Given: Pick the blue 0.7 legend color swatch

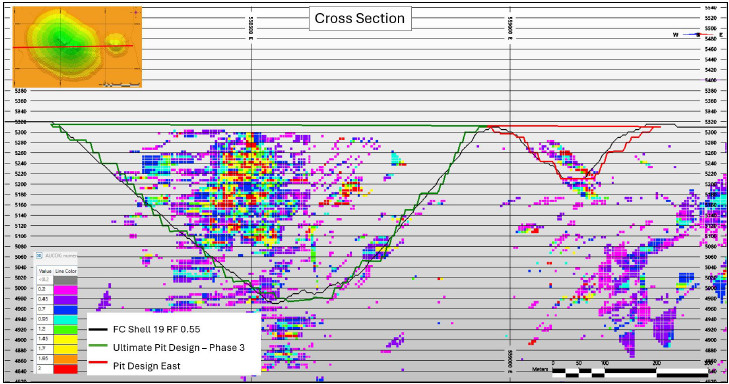Looking at the screenshot, I should point(66,310).
